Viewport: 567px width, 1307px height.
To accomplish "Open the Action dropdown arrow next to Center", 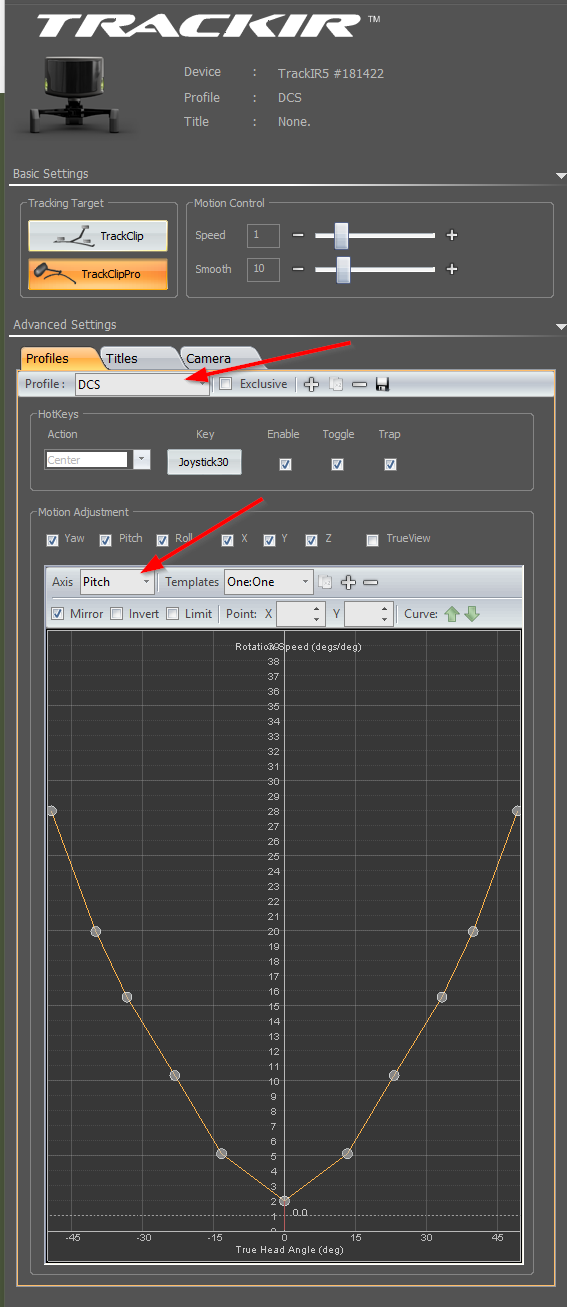I will [x=141, y=460].
